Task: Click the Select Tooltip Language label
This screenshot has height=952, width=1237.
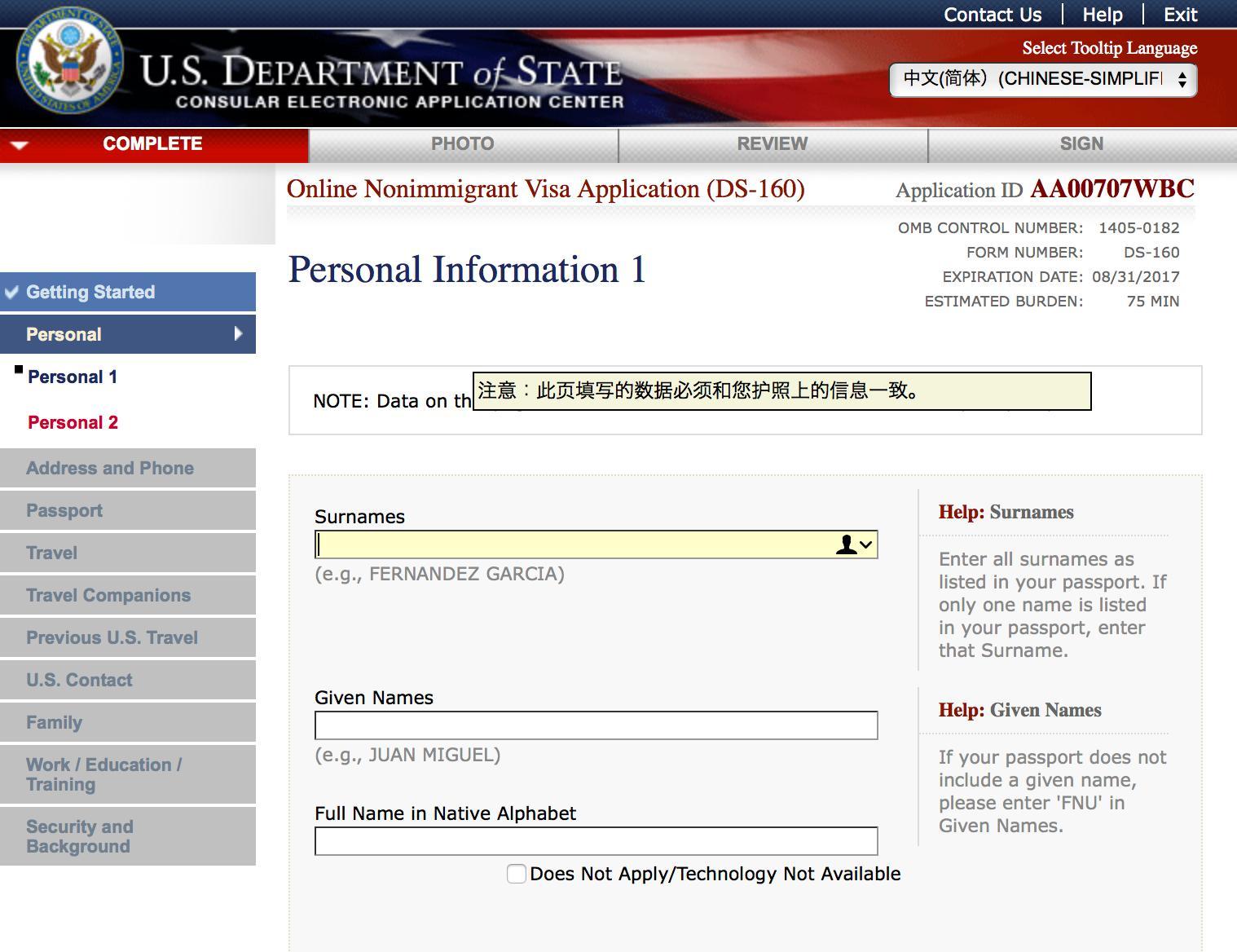Action: tap(1110, 48)
